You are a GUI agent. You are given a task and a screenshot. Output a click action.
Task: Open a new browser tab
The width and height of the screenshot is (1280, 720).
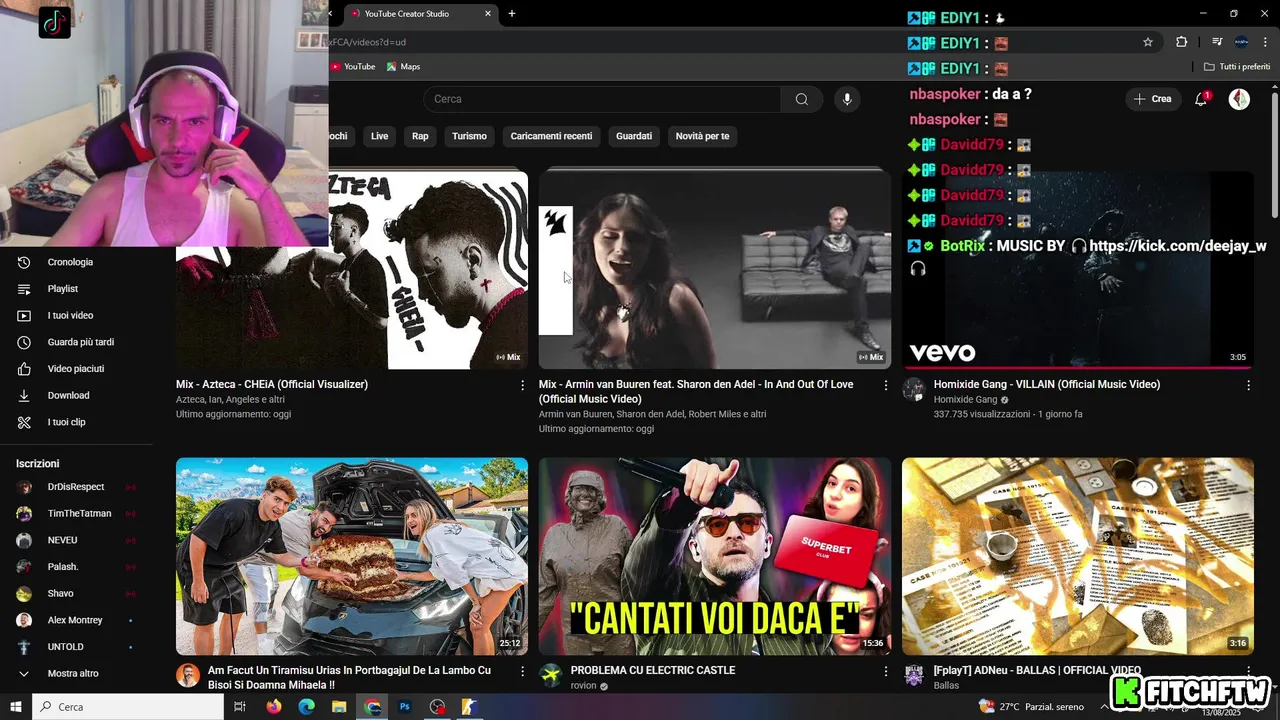click(512, 14)
